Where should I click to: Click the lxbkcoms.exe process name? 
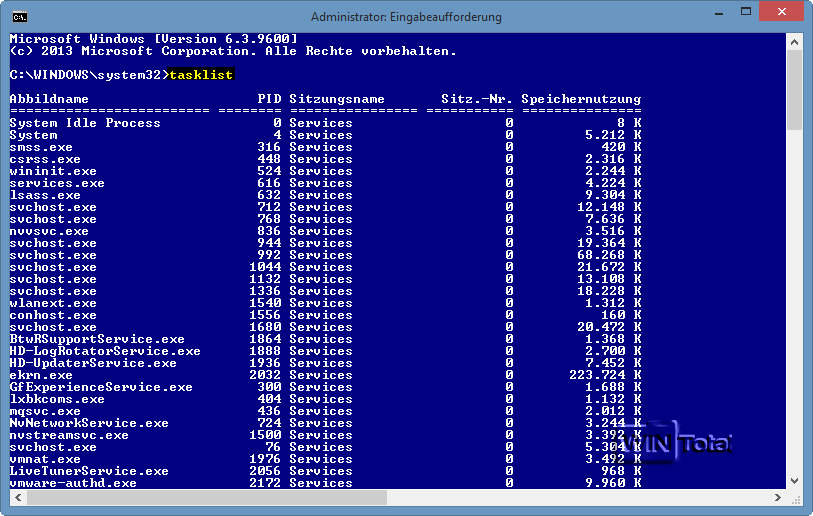(57, 399)
